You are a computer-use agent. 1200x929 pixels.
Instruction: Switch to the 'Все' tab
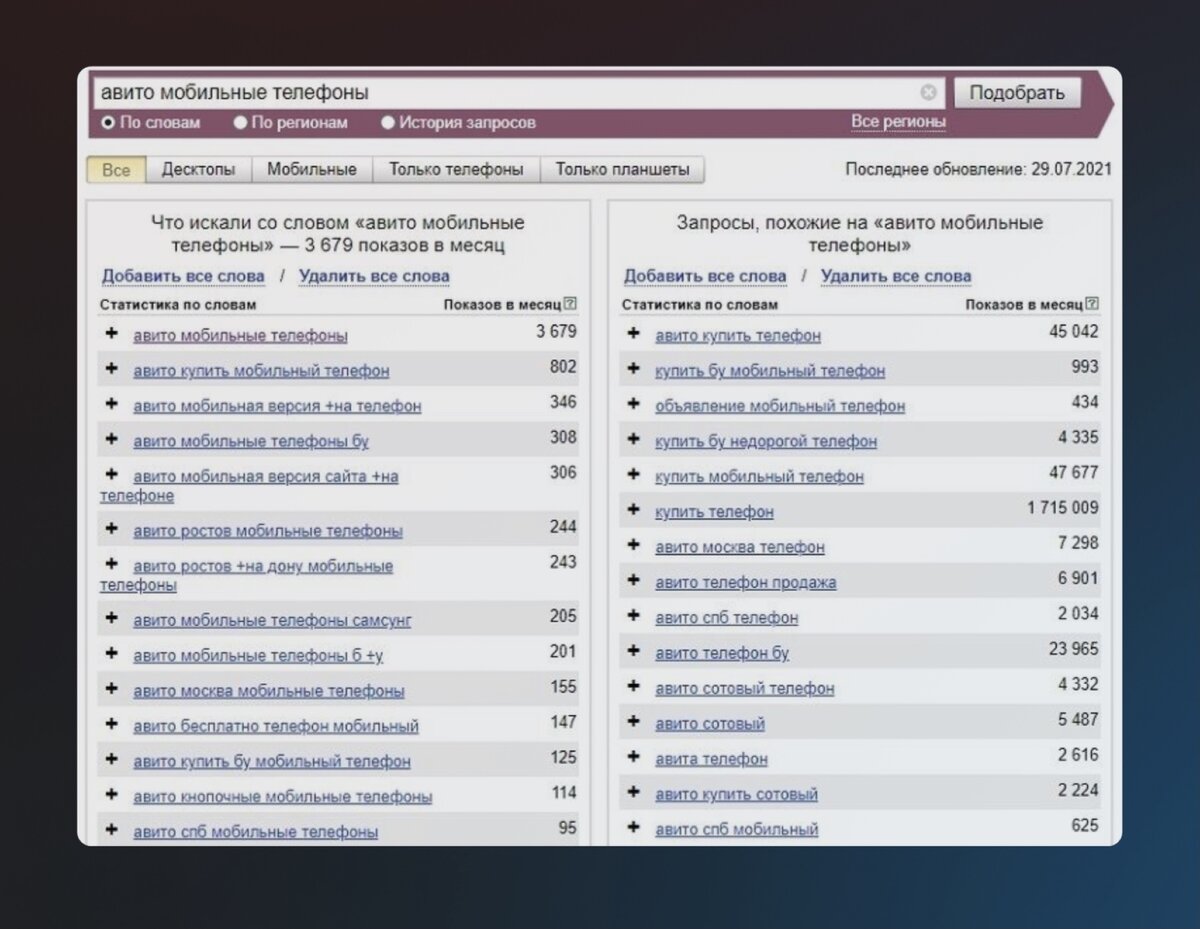click(116, 170)
